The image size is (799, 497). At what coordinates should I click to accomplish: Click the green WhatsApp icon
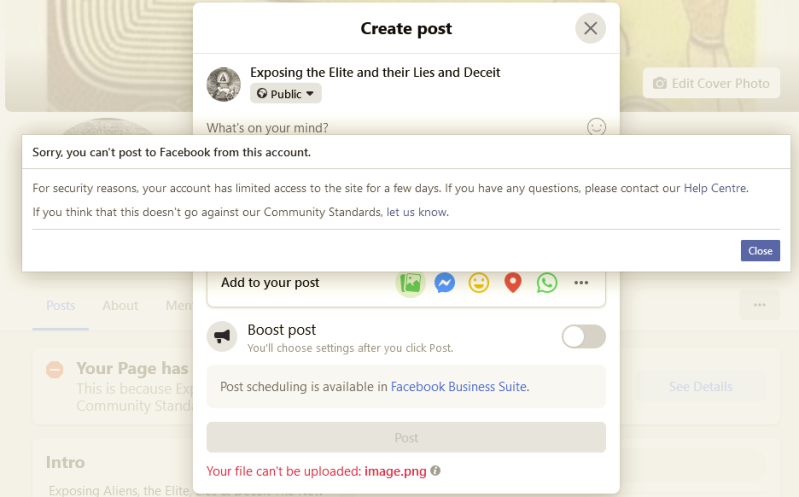click(x=546, y=283)
